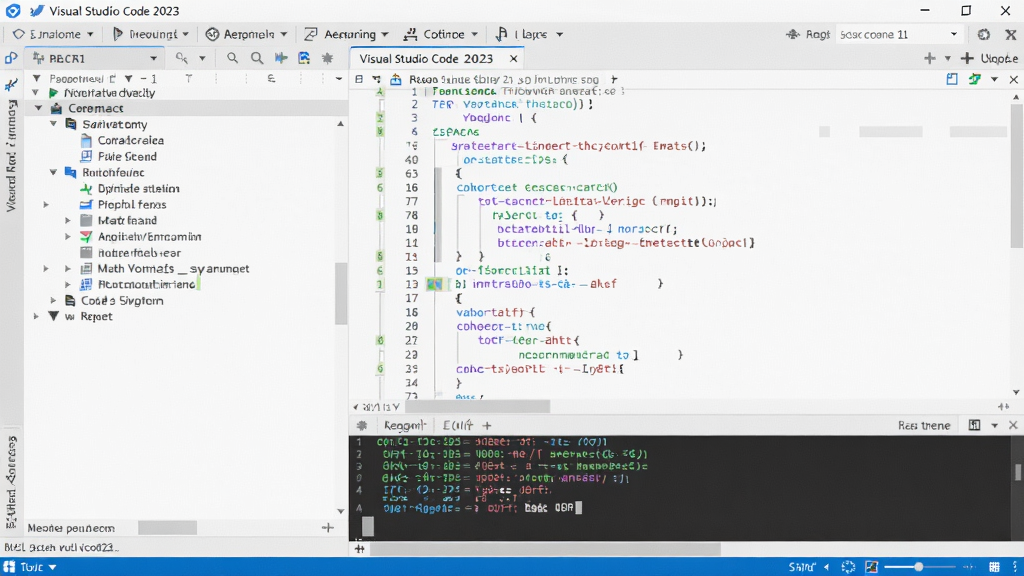Viewport: 1024px width, 576px height.
Task: Click the breadcrumb lock file icon
Action: click(396, 80)
